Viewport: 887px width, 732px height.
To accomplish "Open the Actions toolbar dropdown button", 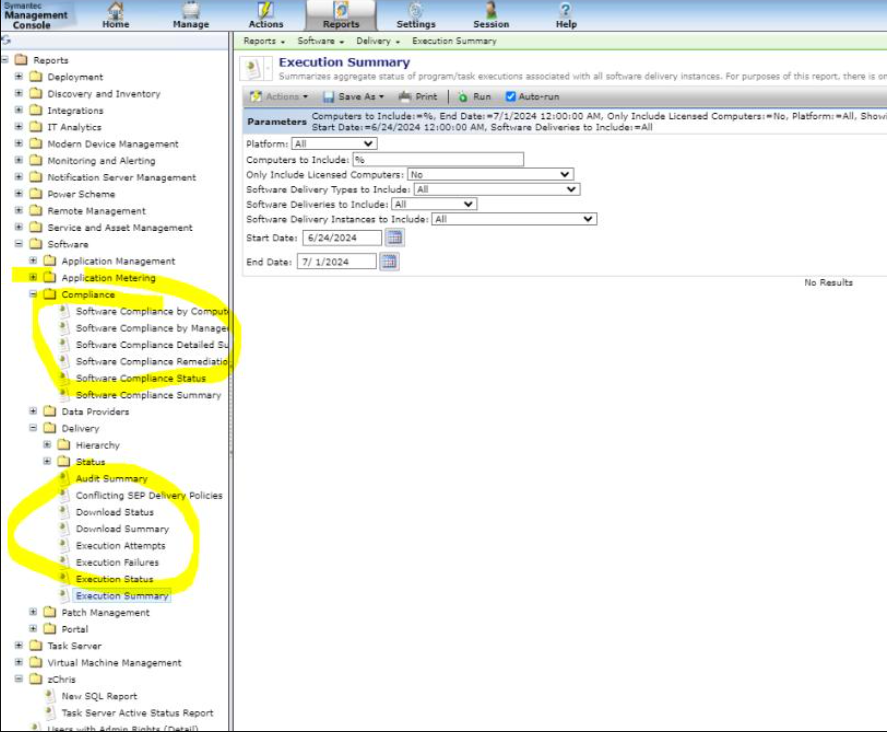I will 279,97.
